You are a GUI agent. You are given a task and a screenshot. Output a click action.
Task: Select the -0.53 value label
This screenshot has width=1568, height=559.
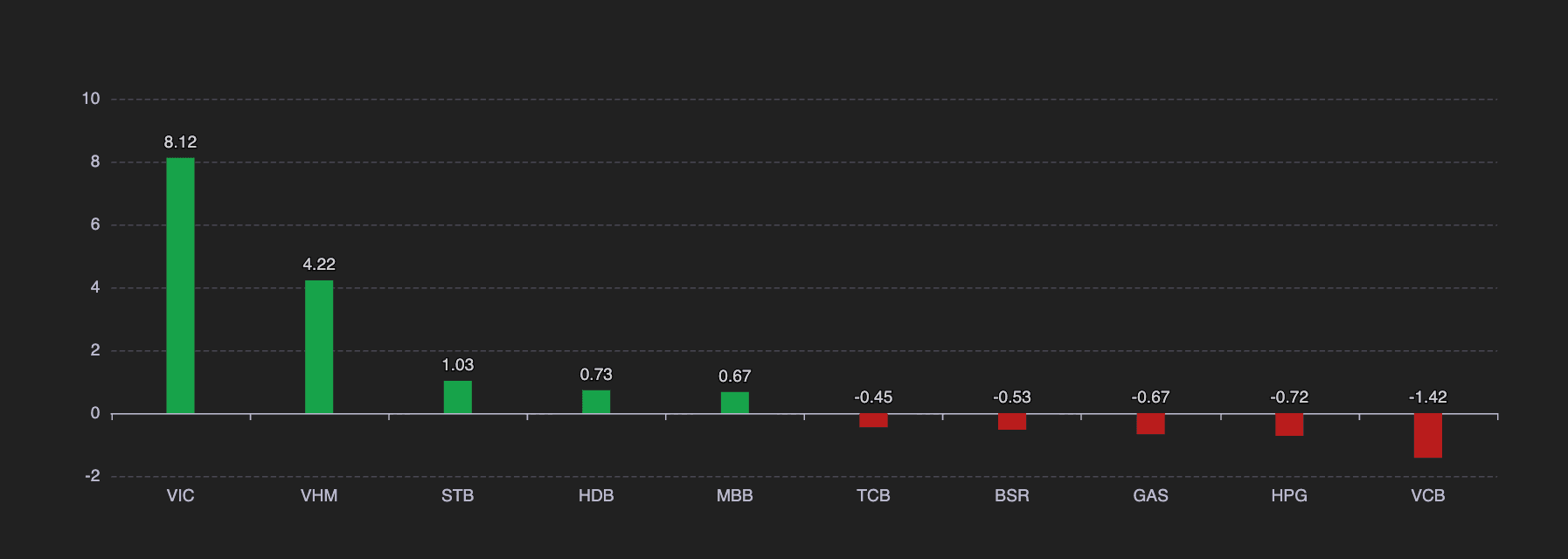pyautogui.click(x=1012, y=397)
